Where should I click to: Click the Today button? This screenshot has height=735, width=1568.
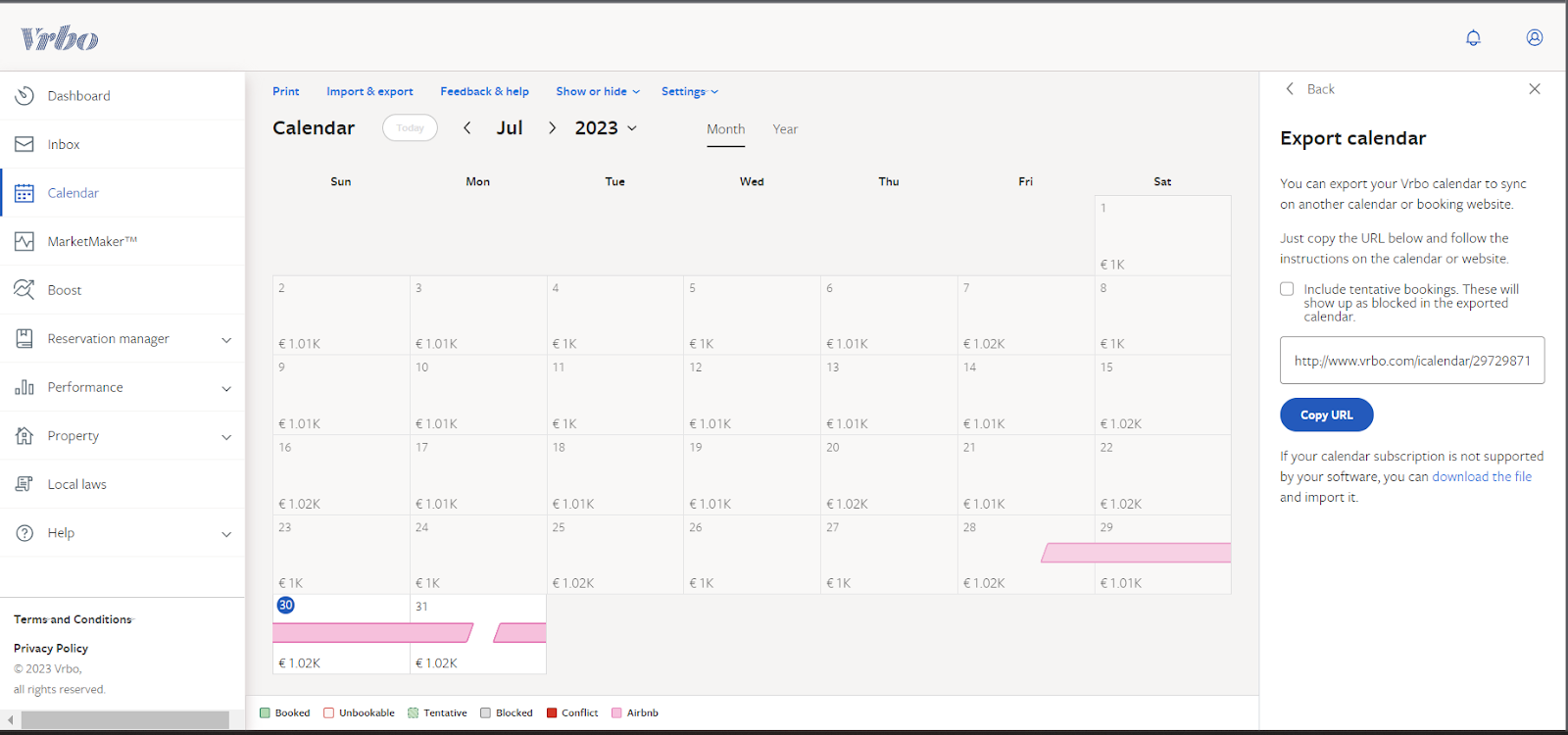(410, 127)
